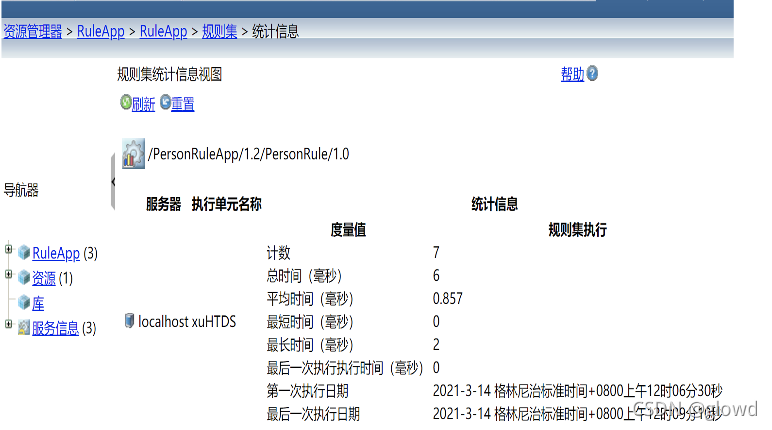Click the green refresh icon
The height and width of the screenshot is (430, 772).
[126, 102]
